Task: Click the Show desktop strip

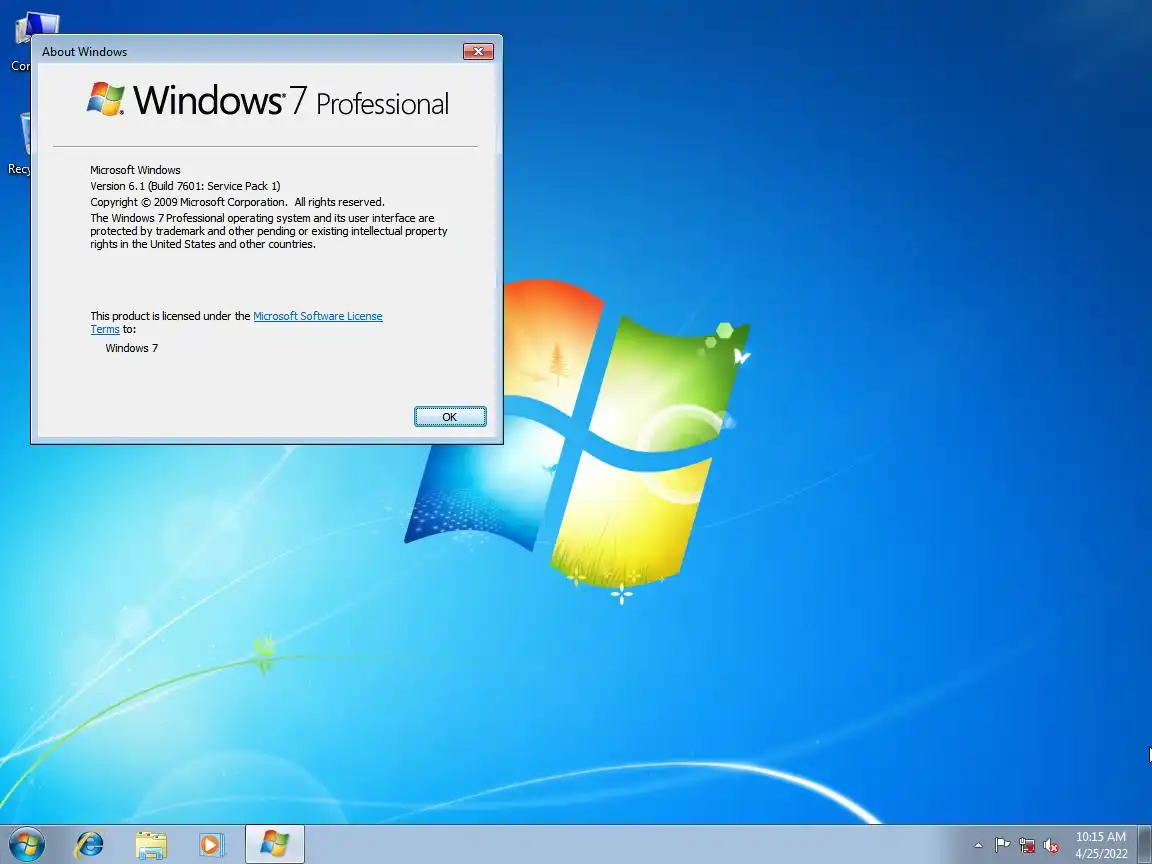Action: point(1145,844)
